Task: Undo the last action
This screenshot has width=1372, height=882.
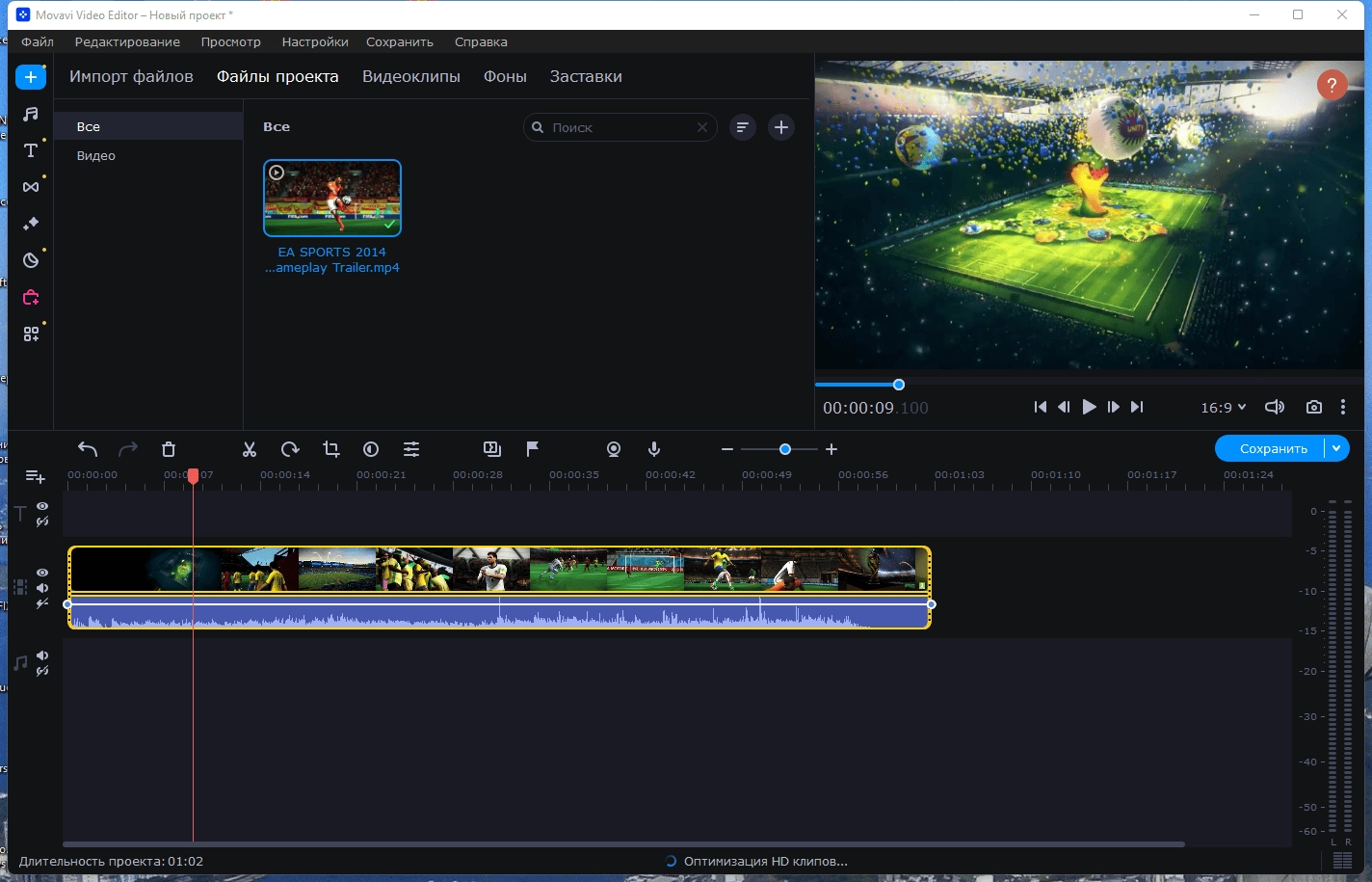Action: click(x=88, y=449)
